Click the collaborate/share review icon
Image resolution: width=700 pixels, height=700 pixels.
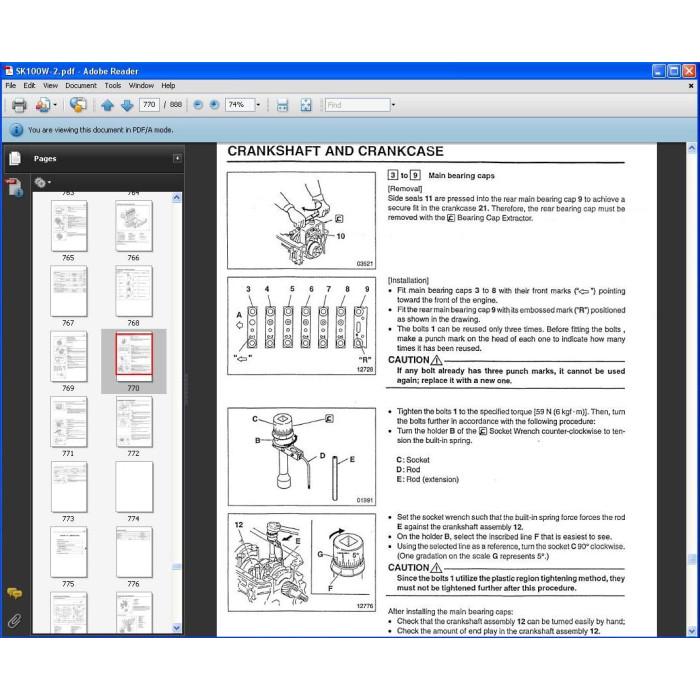point(78,105)
